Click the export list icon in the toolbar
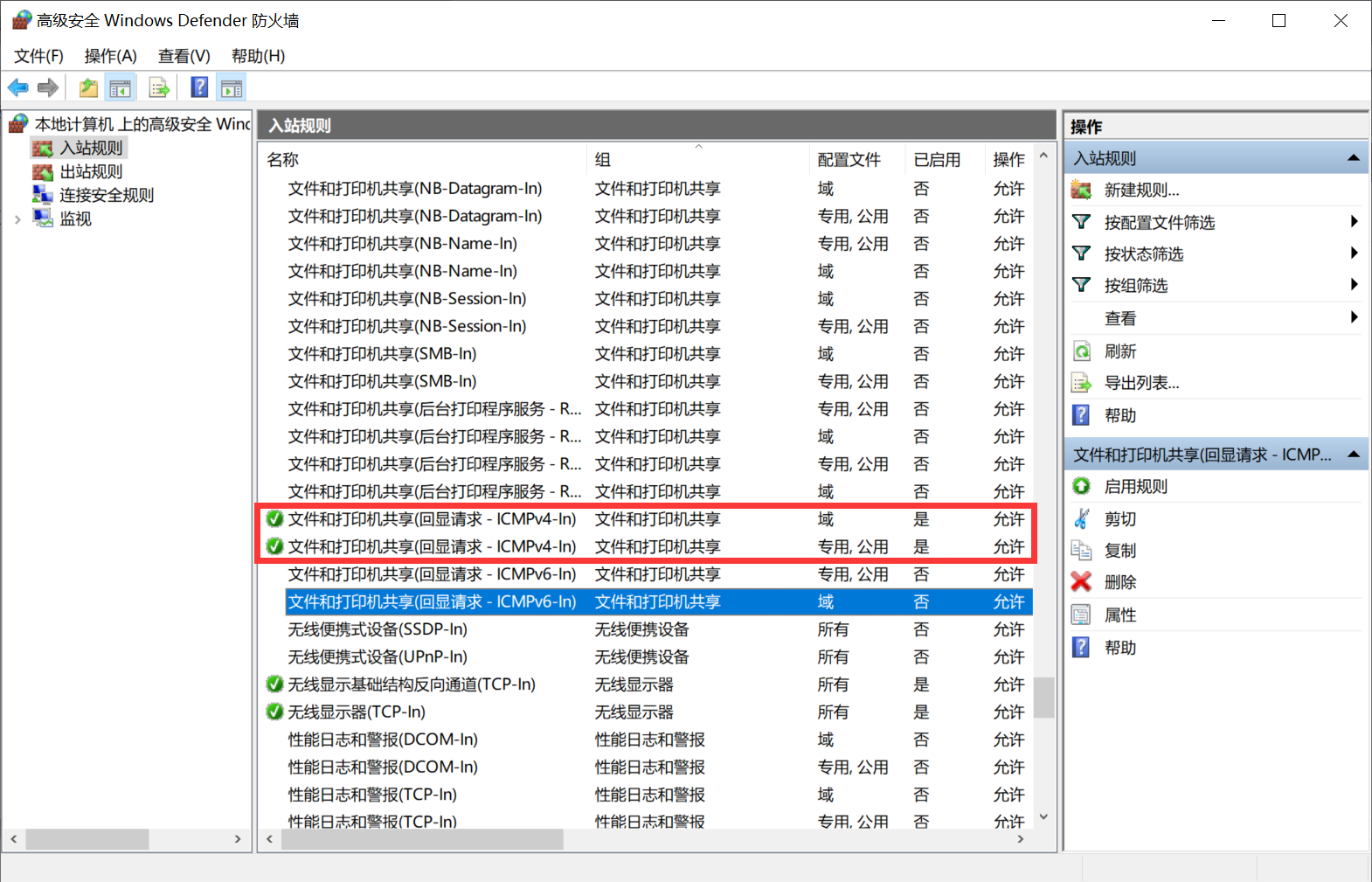 tap(159, 87)
